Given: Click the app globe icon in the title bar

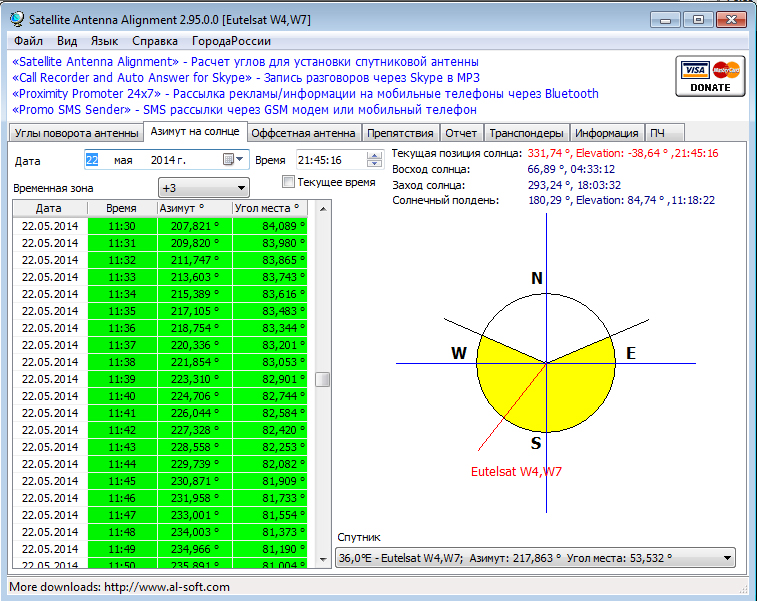Looking at the screenshot, I should (x=17, y=19).
